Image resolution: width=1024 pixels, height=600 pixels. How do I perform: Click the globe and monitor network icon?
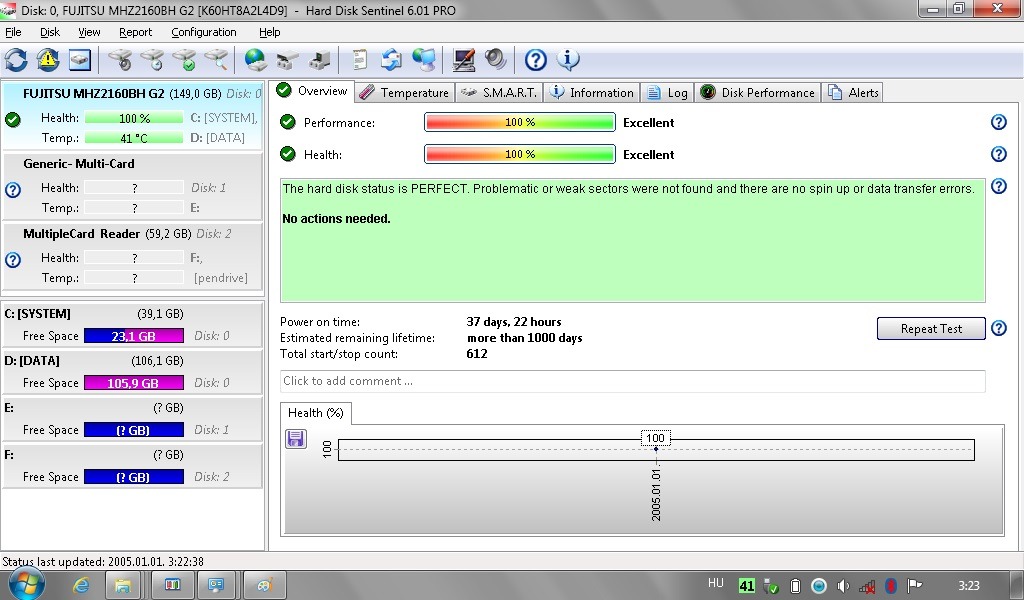[424, 60]
